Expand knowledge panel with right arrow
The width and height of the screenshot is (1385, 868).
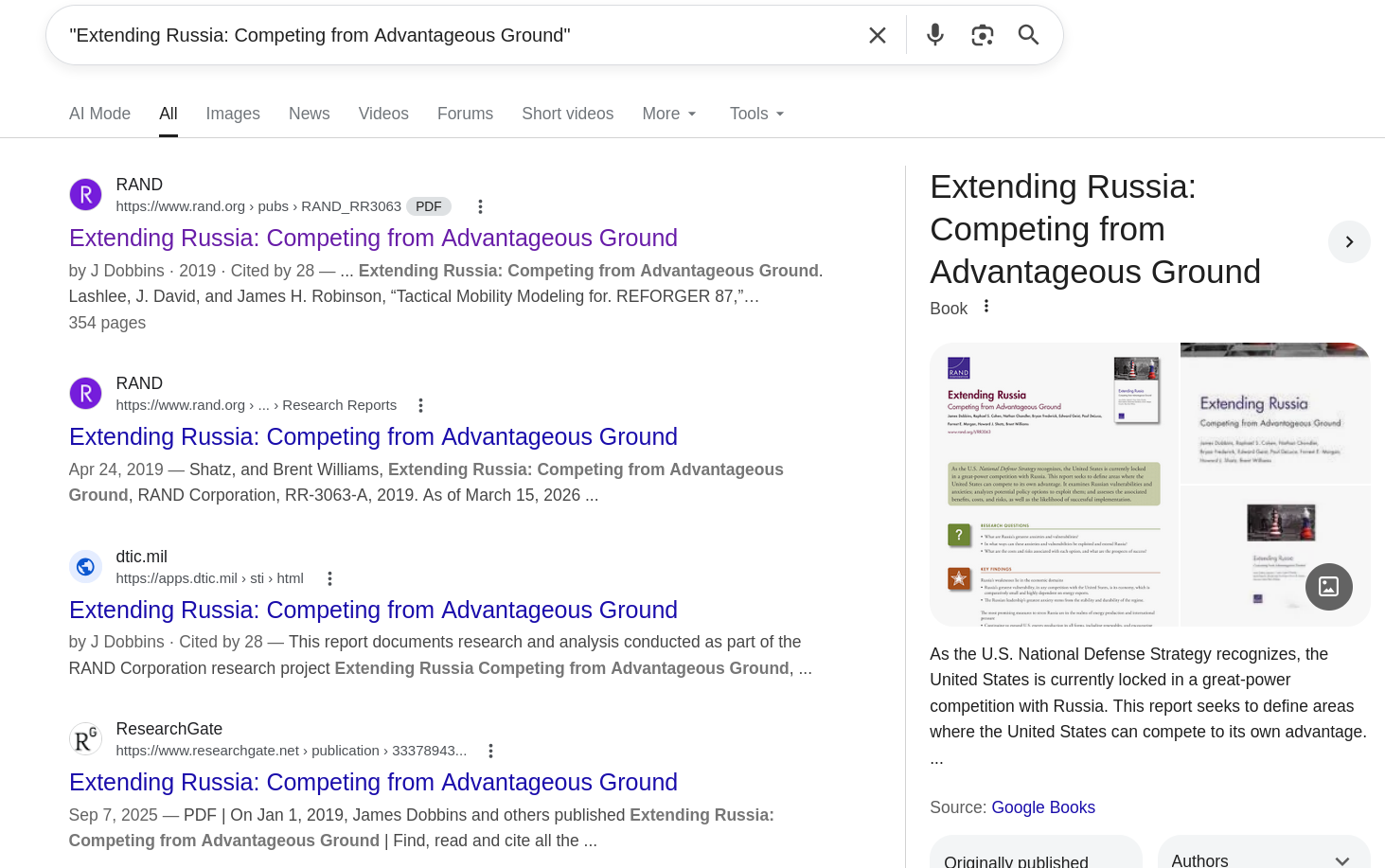click(x=1349, y=242)
